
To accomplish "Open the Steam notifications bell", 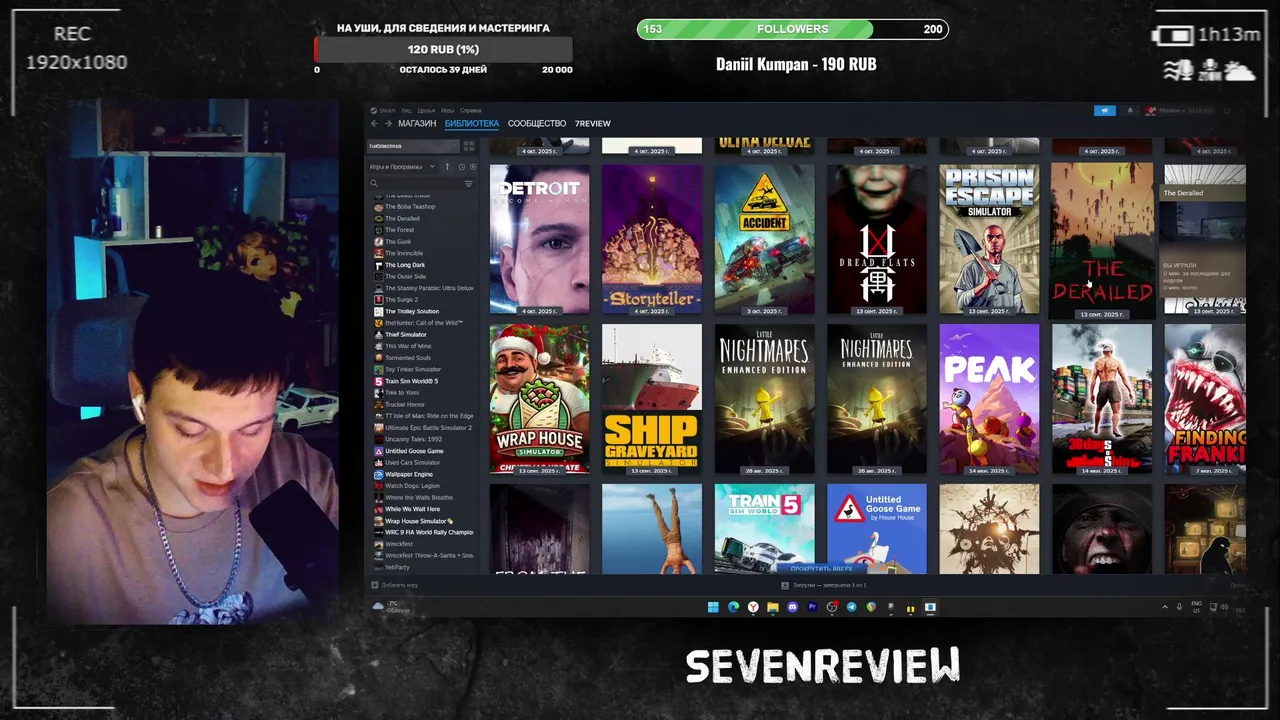I will pos(1130,110).
